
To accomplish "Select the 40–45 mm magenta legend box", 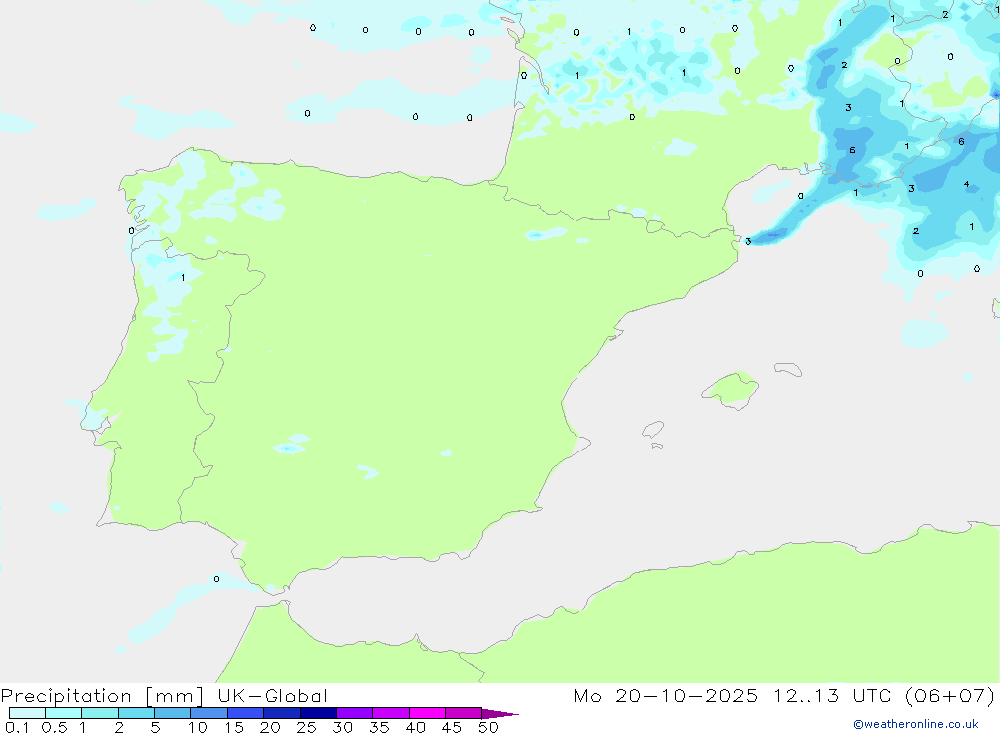I will [427, 713].
